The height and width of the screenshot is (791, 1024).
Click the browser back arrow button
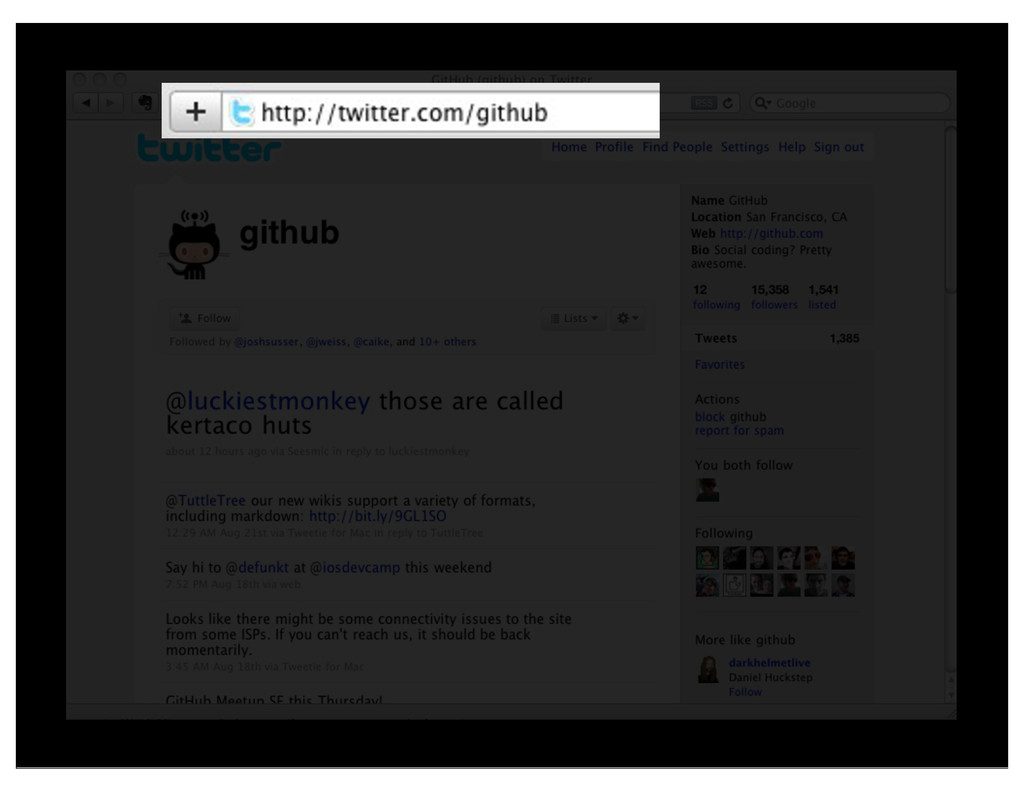(x=86, y=103)
